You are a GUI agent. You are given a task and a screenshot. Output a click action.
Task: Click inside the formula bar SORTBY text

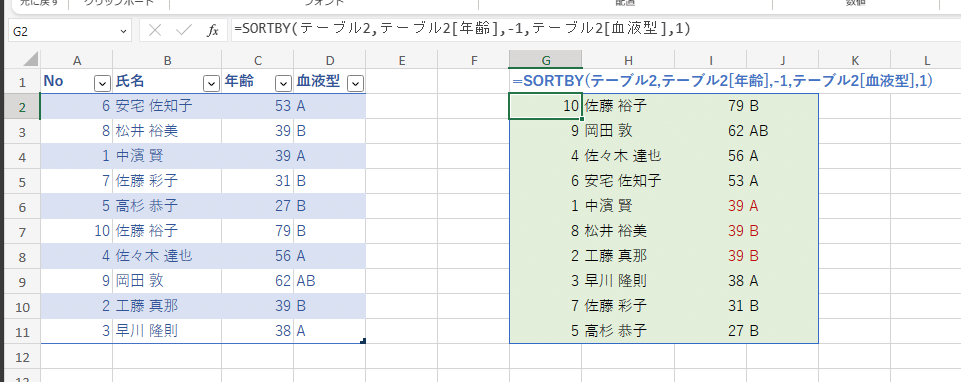tap(462, 29)
